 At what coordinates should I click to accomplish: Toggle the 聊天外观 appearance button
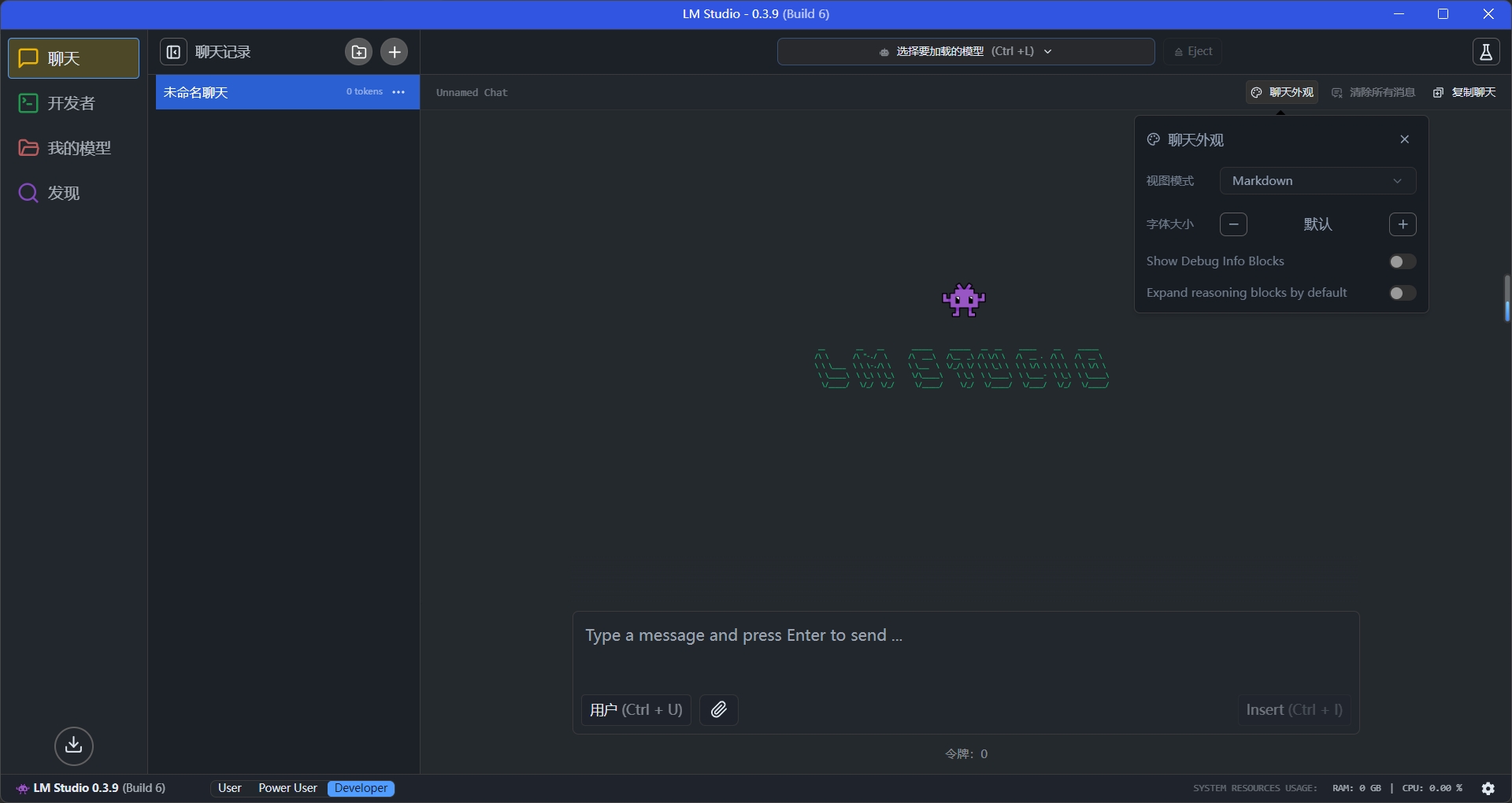point(1282,92)
